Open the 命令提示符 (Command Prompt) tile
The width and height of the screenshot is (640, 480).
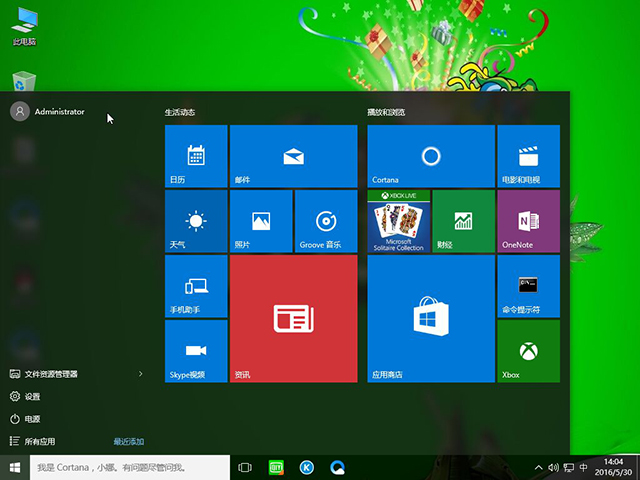528,286
